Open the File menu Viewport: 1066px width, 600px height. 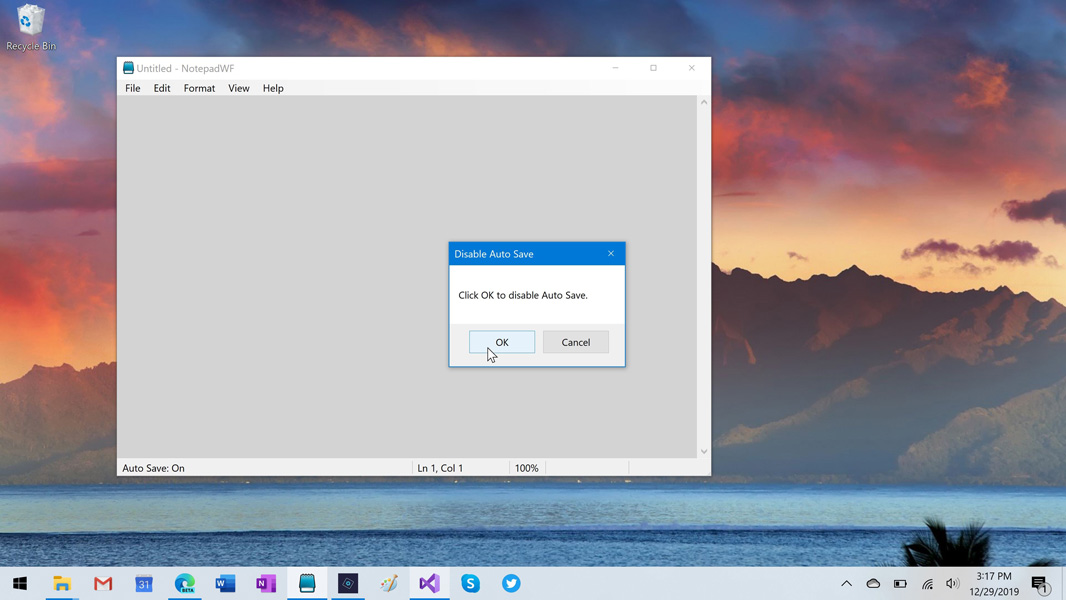132,88
